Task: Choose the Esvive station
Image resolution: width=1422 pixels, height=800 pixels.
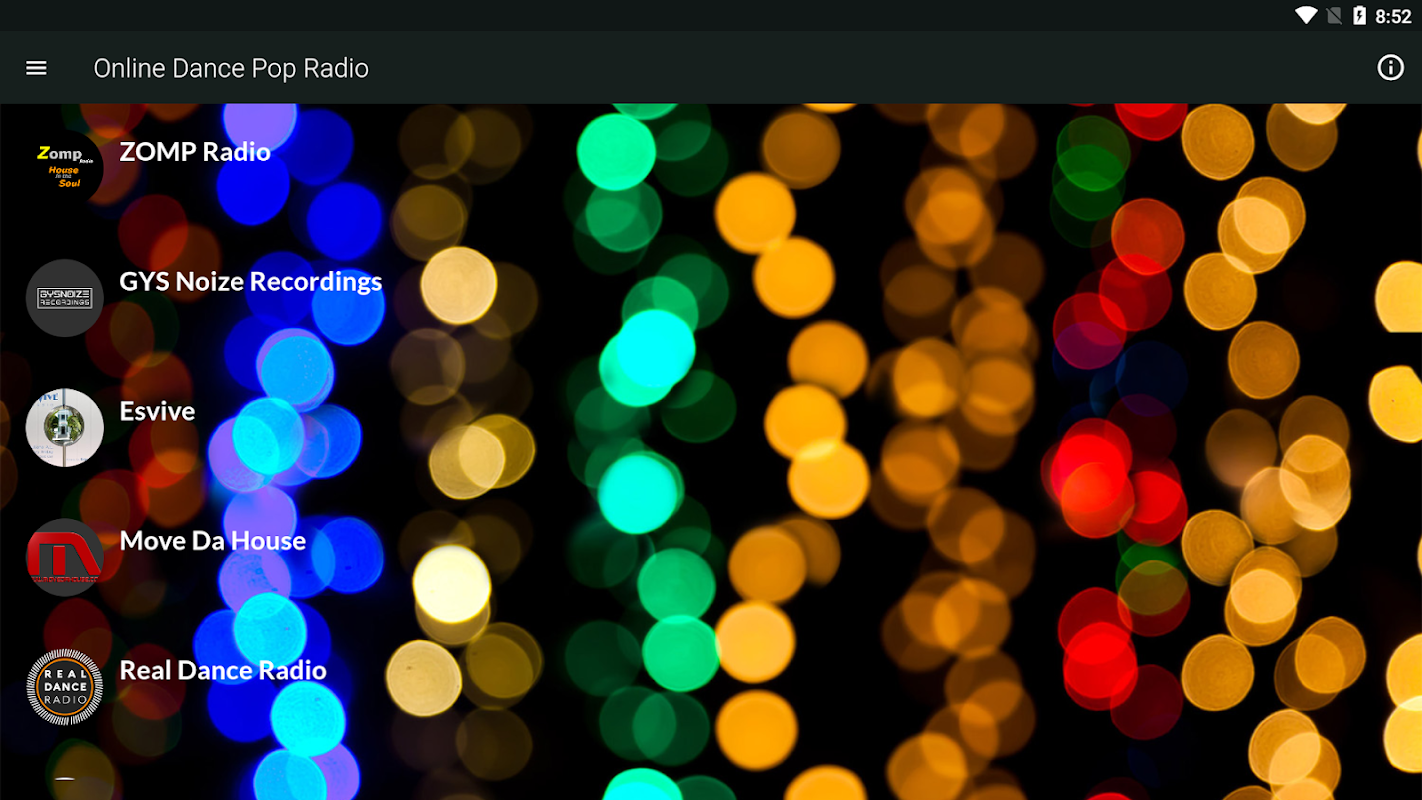Action: pyautogui.click(x=157, y=411)
